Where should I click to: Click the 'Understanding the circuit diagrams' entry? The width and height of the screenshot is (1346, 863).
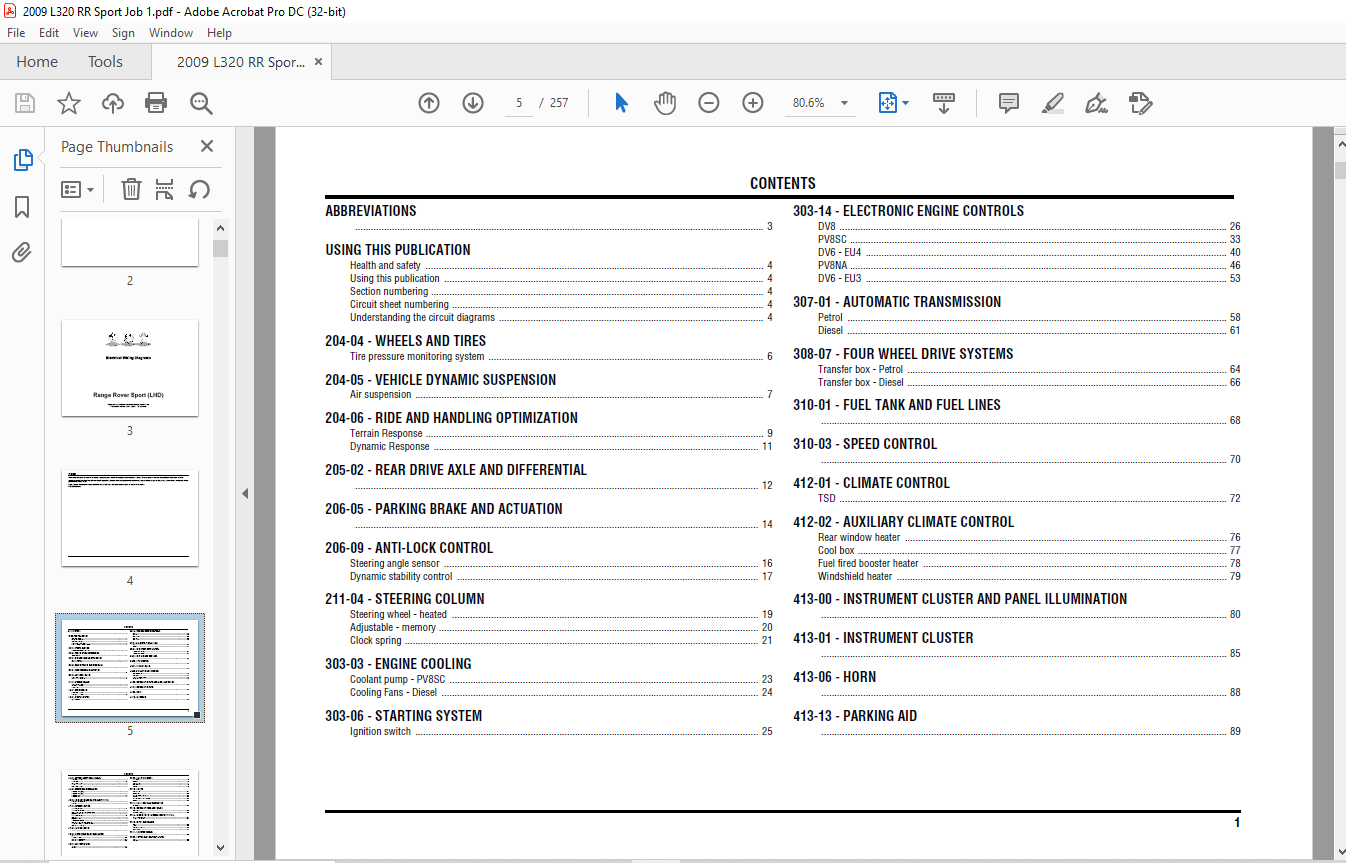pos(422,318)
